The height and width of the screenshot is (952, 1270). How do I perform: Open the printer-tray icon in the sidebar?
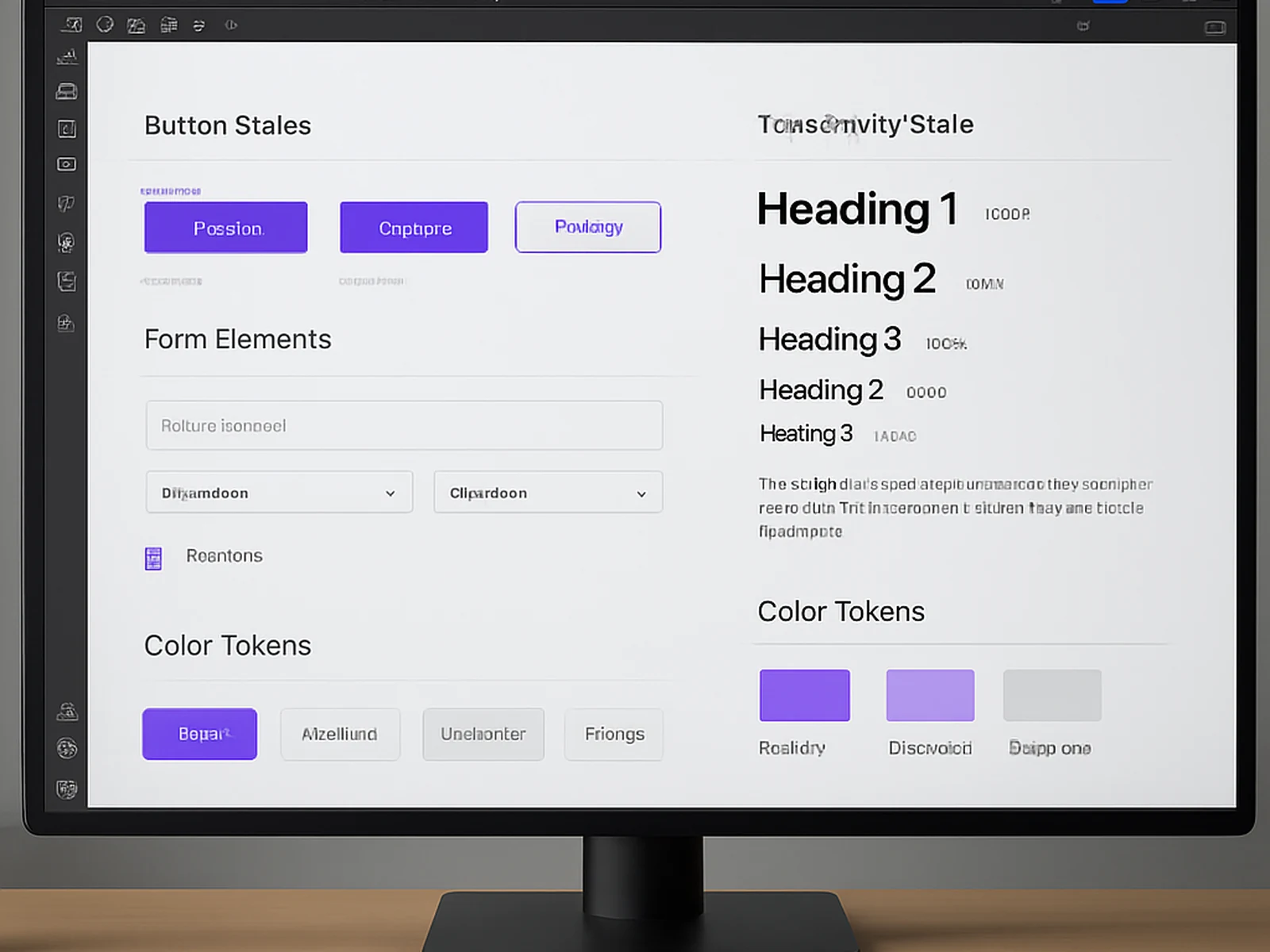[x=67, y=91]
